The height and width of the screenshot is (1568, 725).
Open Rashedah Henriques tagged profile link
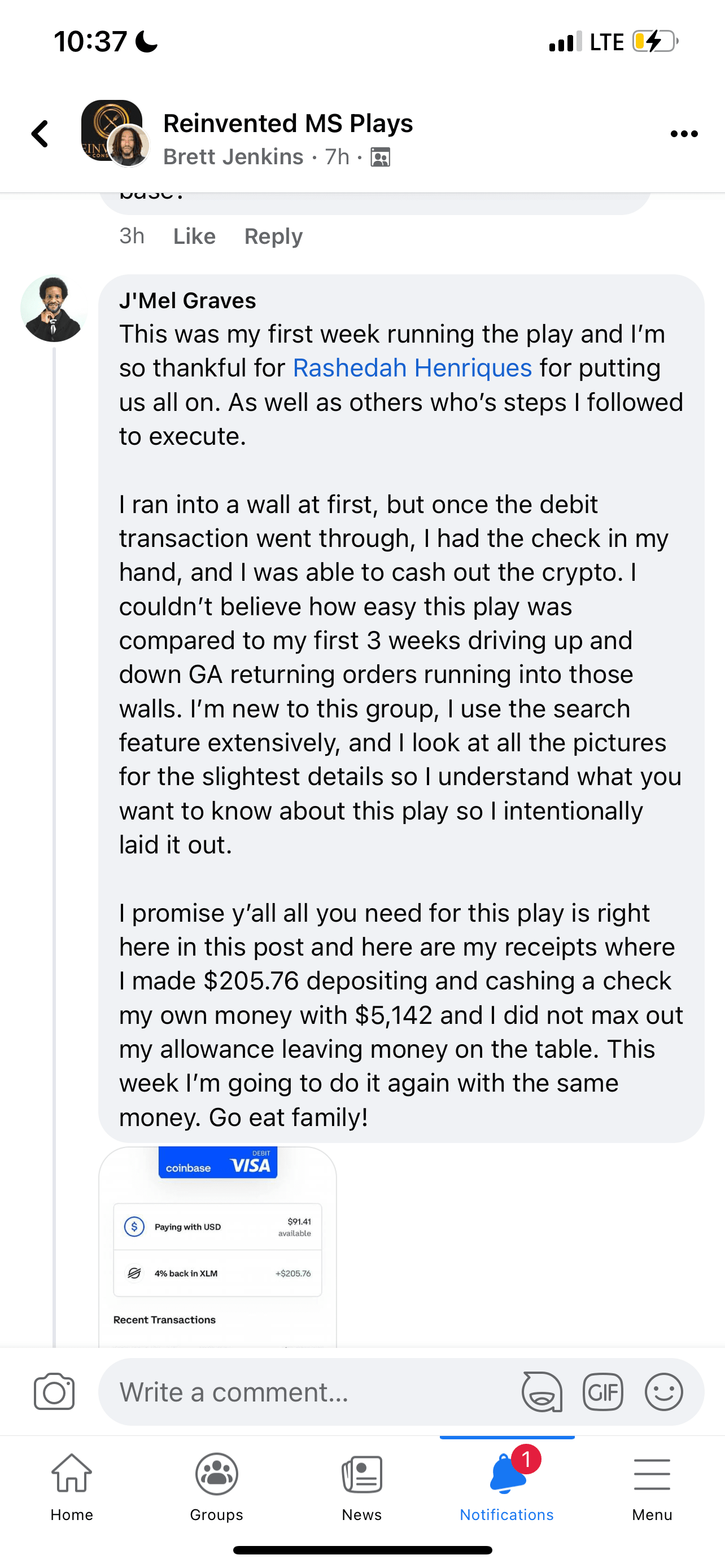(x=412, y=368)
